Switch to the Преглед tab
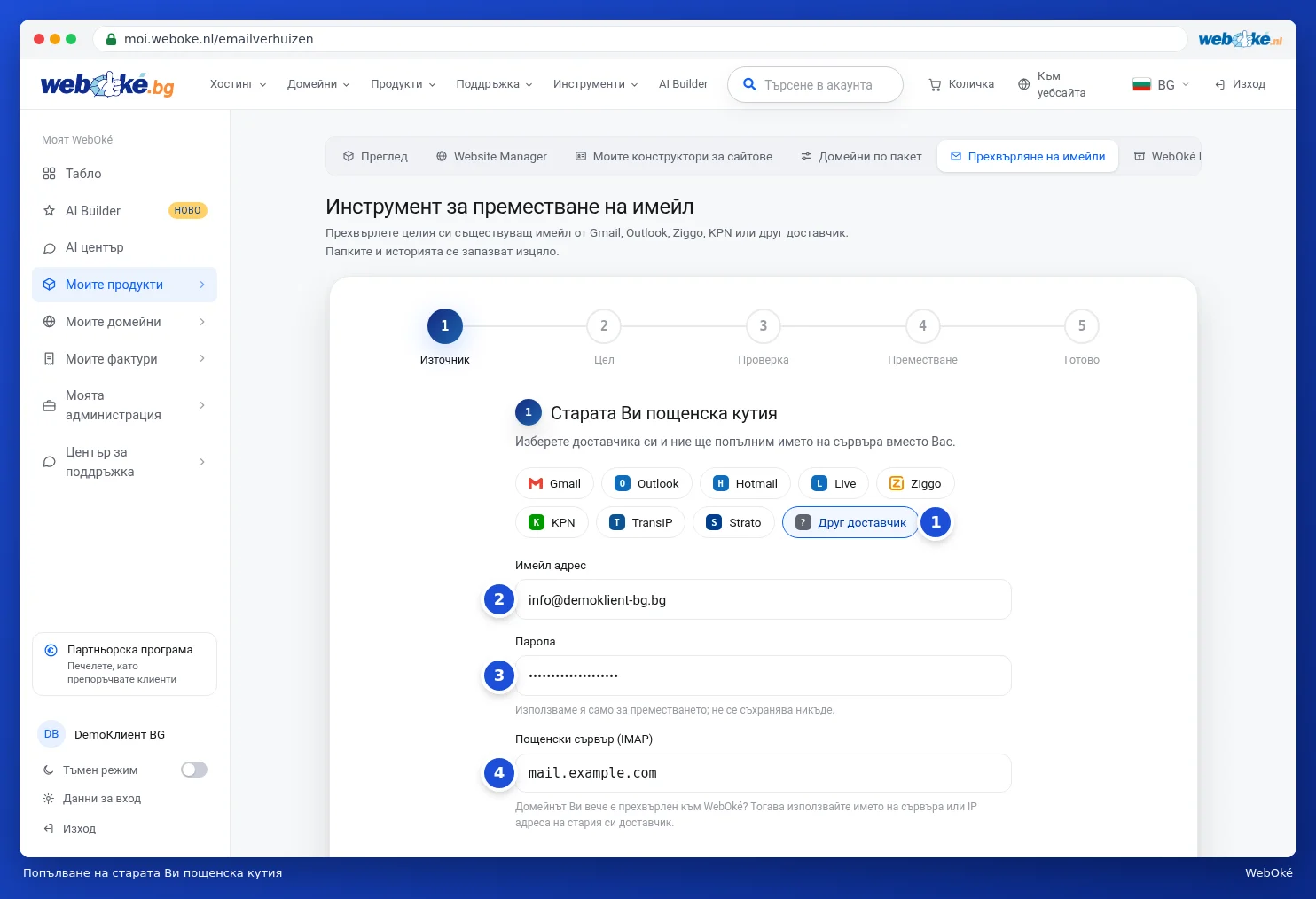1316x899 pixels. coord(375,157)
